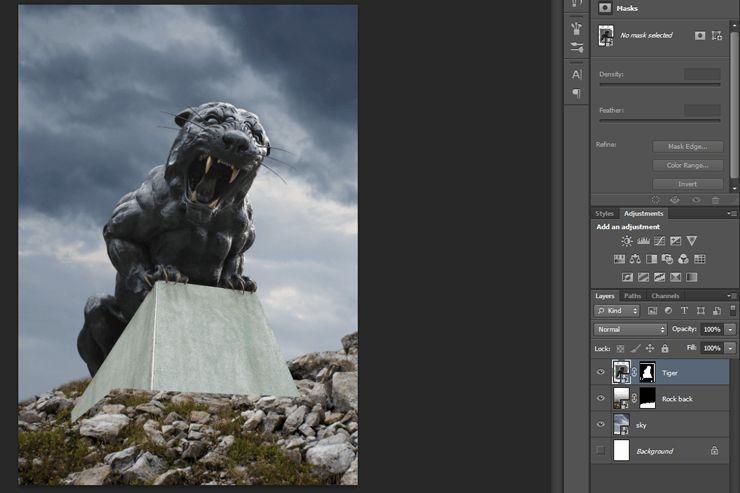Viewport: 740px width, 493px height.
Task: Add a Curves adjustment
Action: [x=659, y=241]
